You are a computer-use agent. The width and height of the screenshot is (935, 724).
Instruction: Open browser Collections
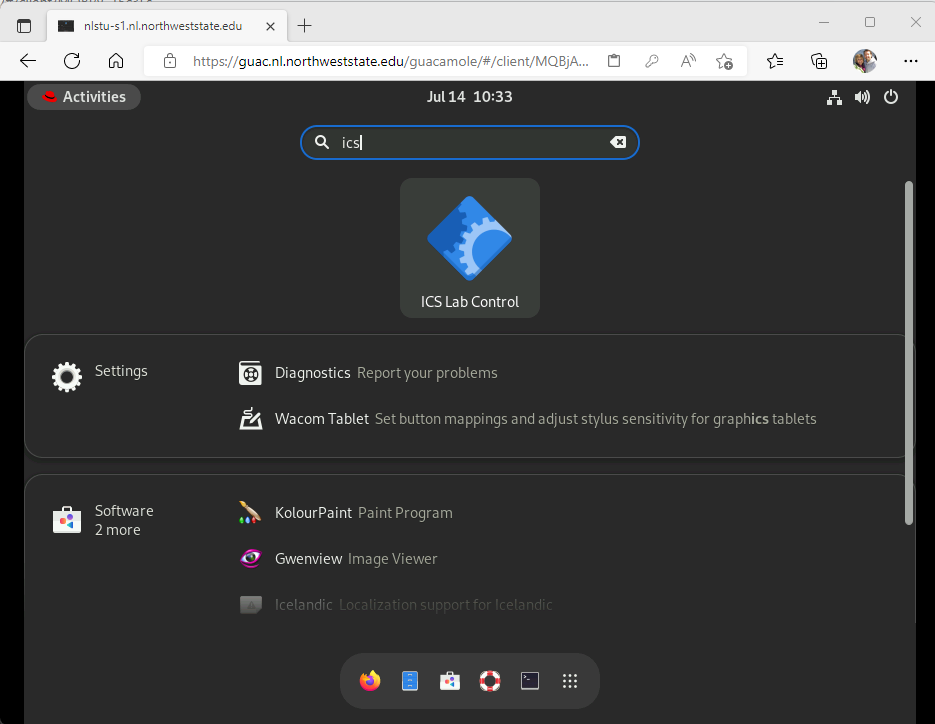[x=819, y=61]
